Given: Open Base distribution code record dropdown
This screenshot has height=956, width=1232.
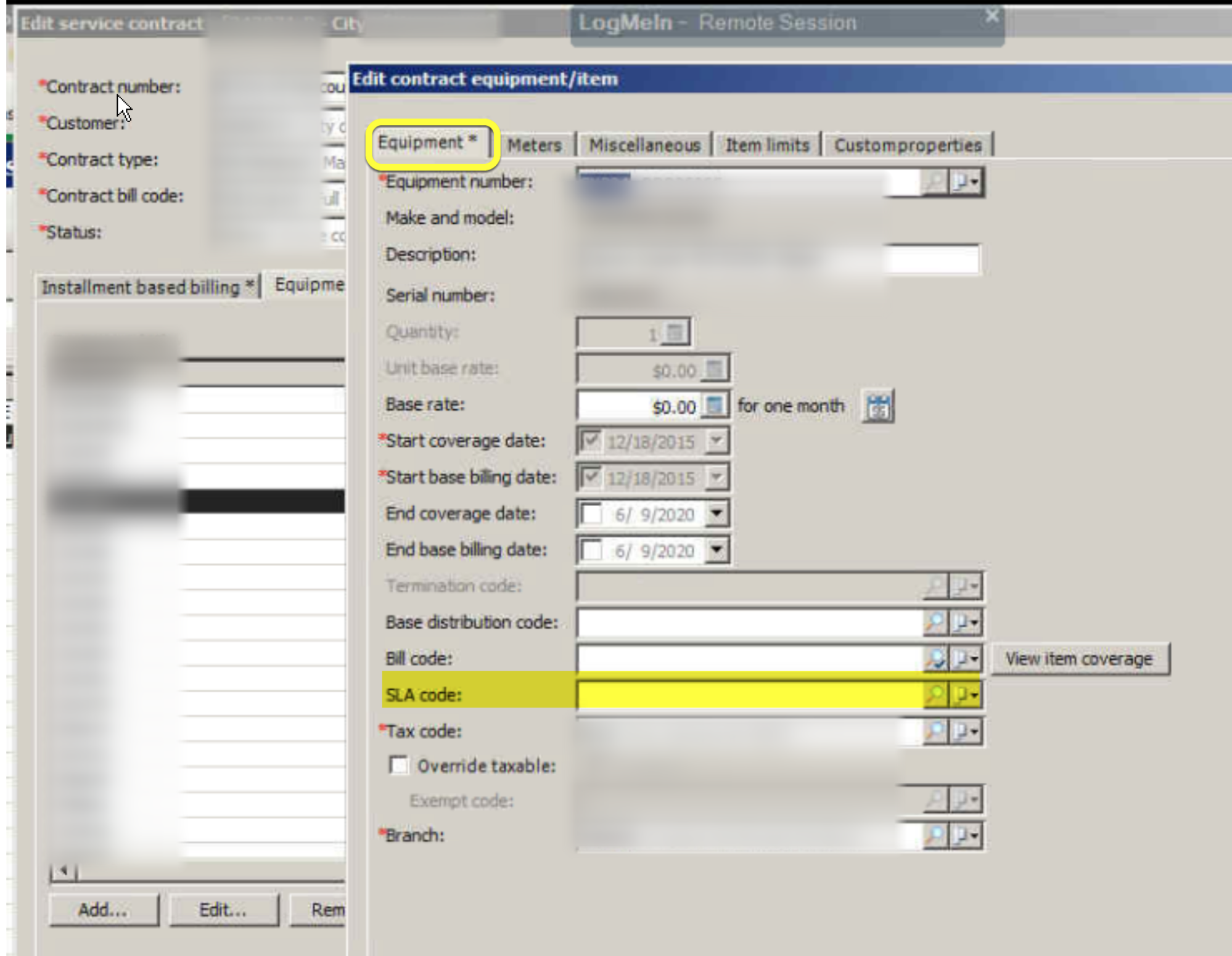Looking at the screenshot, I should click(x=965, y=623).
